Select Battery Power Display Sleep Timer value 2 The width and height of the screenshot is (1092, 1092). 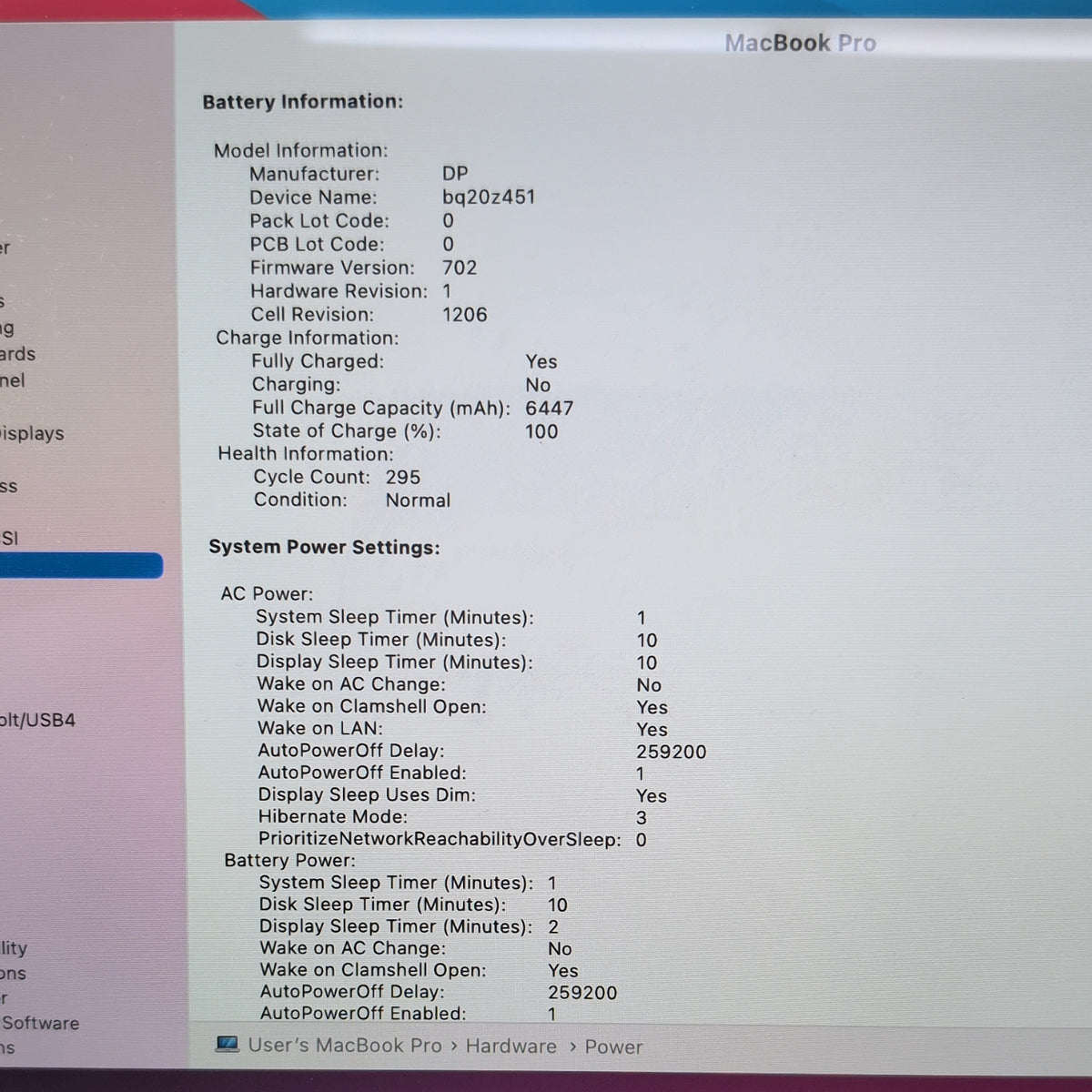click(x=553, y=926)
